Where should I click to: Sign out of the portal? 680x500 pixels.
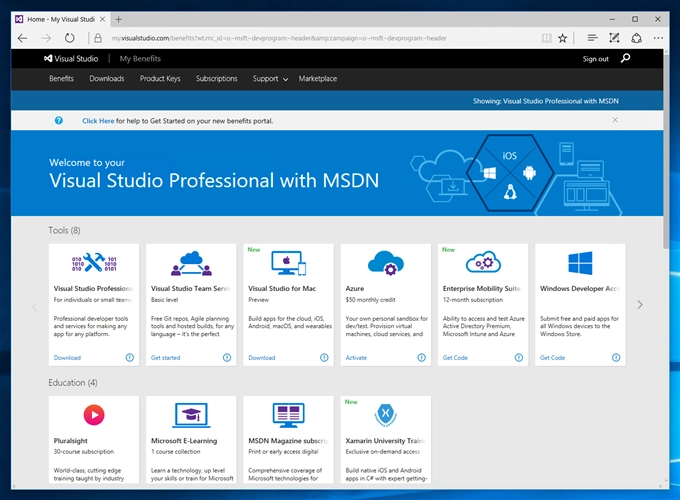click(595, 59)
